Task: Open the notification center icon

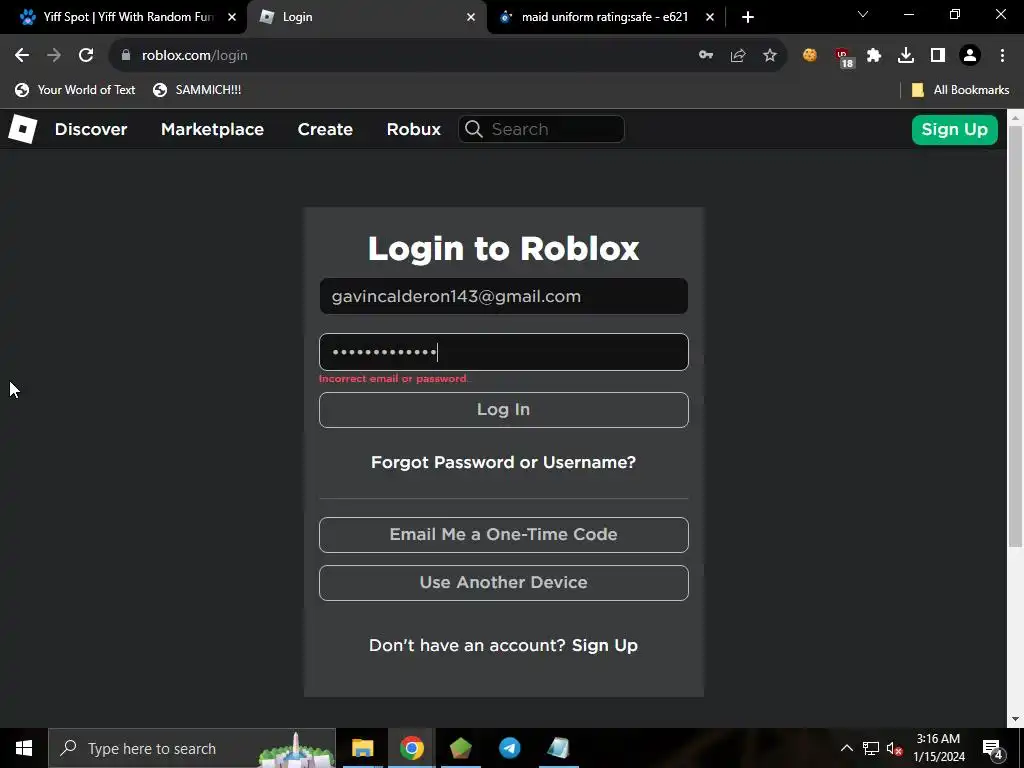Action: (993, 748)
